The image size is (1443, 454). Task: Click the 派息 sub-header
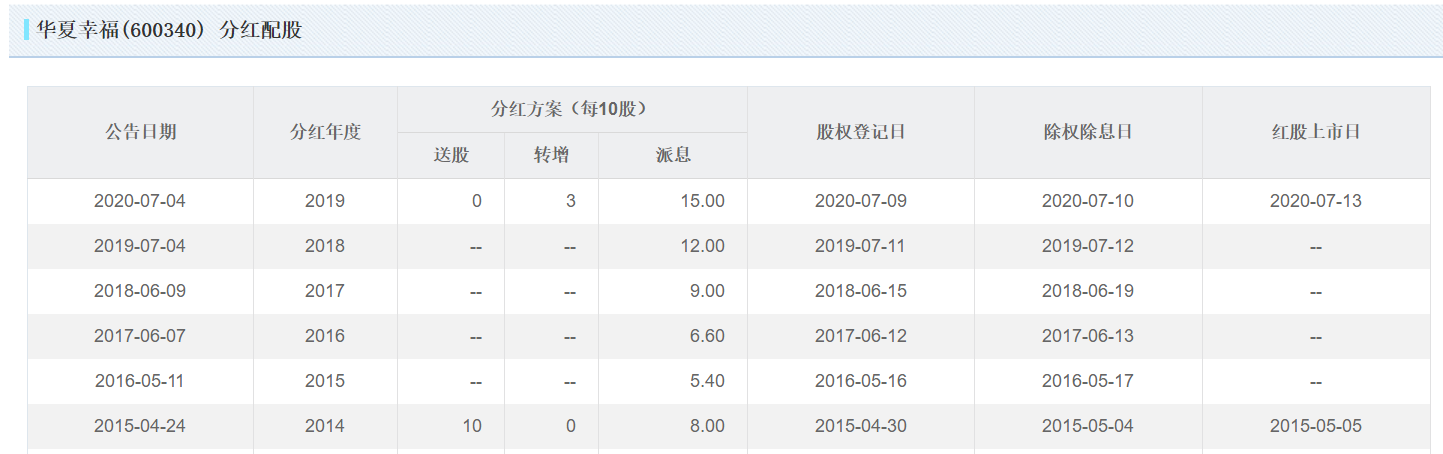(x=673, y=155)
